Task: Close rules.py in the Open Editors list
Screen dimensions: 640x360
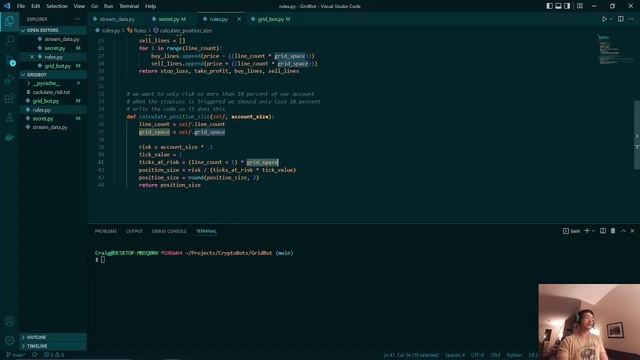Action: pyautogui.click(x=32, y=57)
